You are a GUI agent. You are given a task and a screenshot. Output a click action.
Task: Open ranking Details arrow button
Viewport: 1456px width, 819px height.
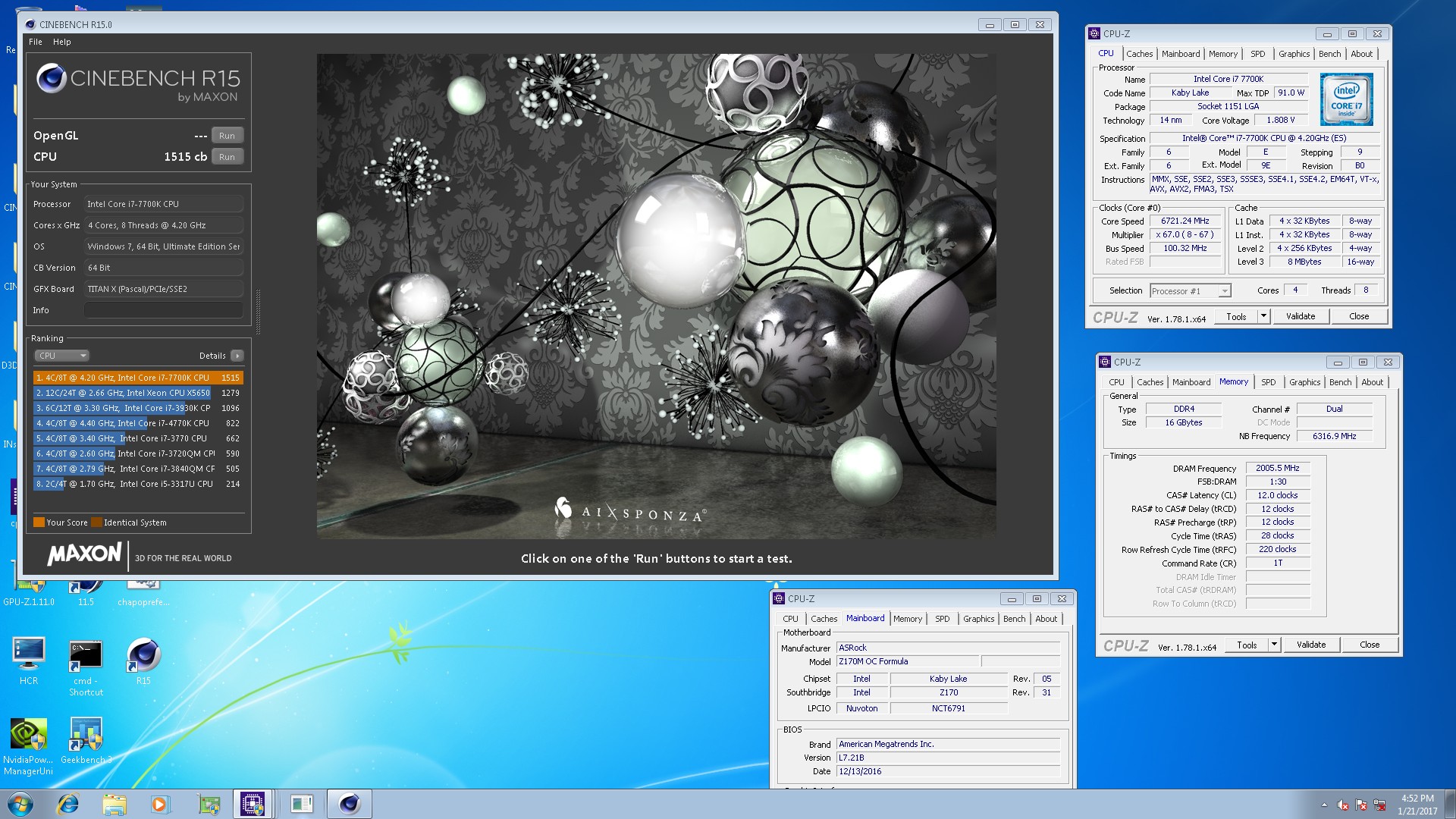pyautogui.click(x=237, y=356)
